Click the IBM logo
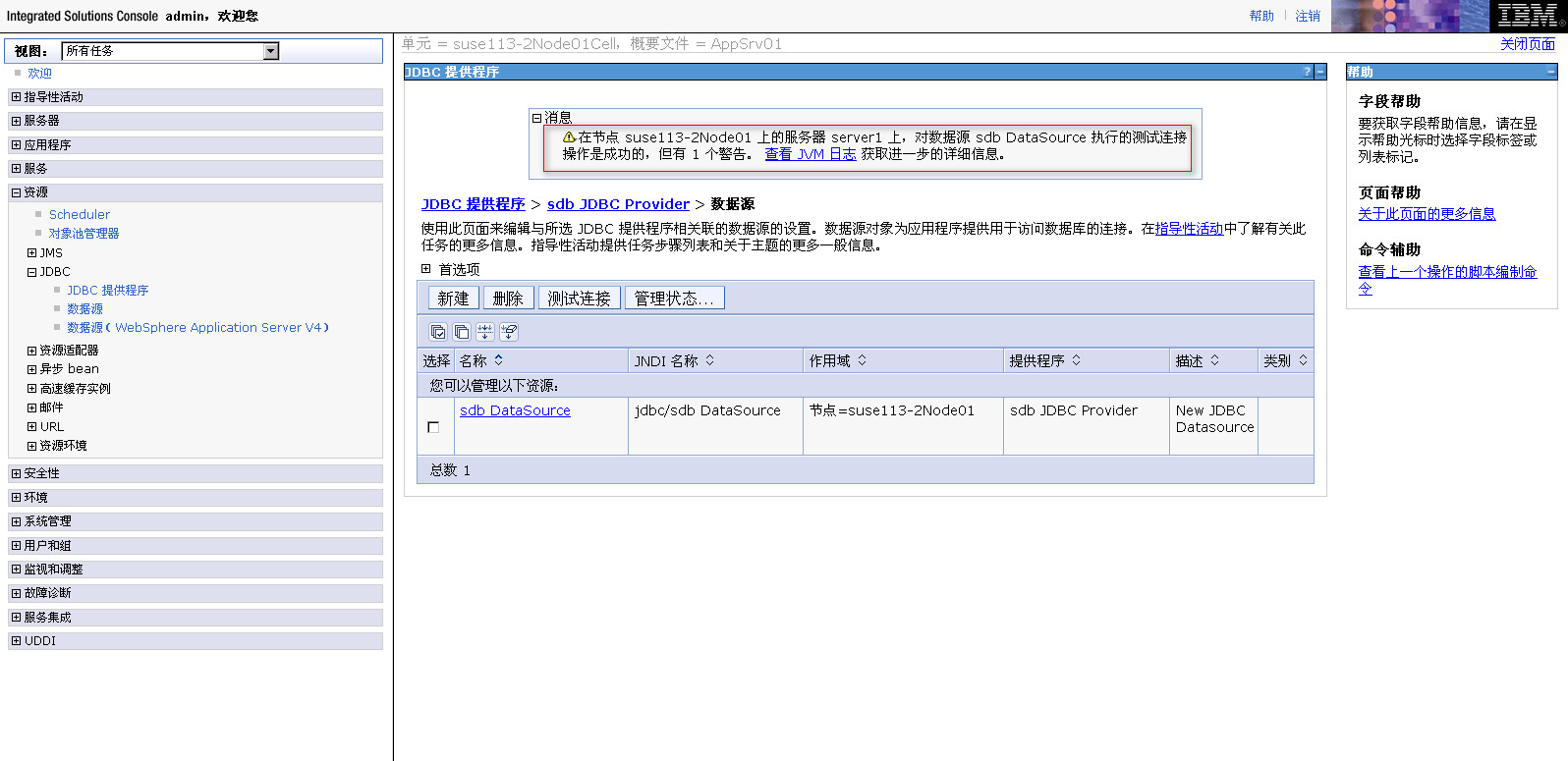 point(1528,16)
